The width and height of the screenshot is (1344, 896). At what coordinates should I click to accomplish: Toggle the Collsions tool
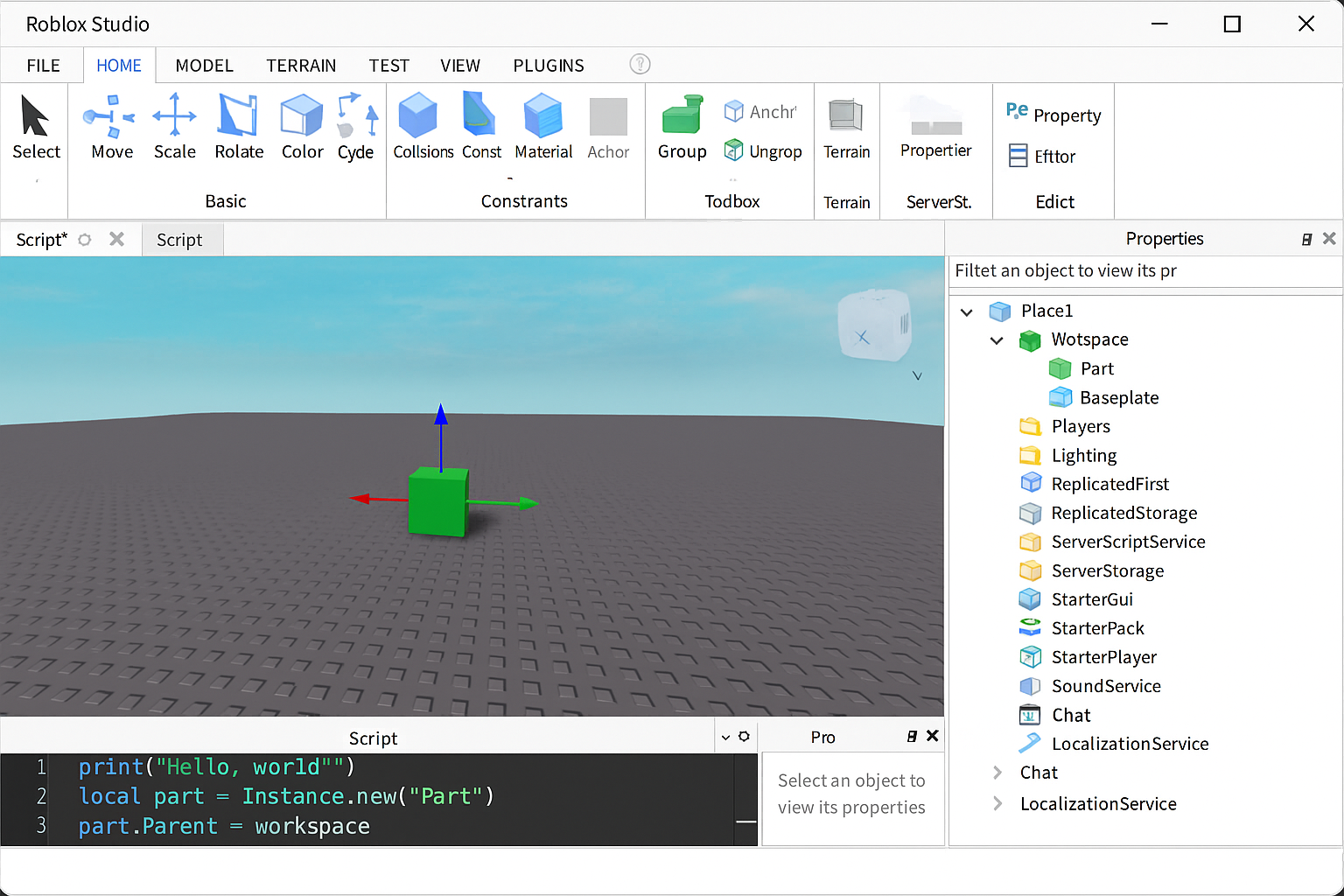coord(423,128)
